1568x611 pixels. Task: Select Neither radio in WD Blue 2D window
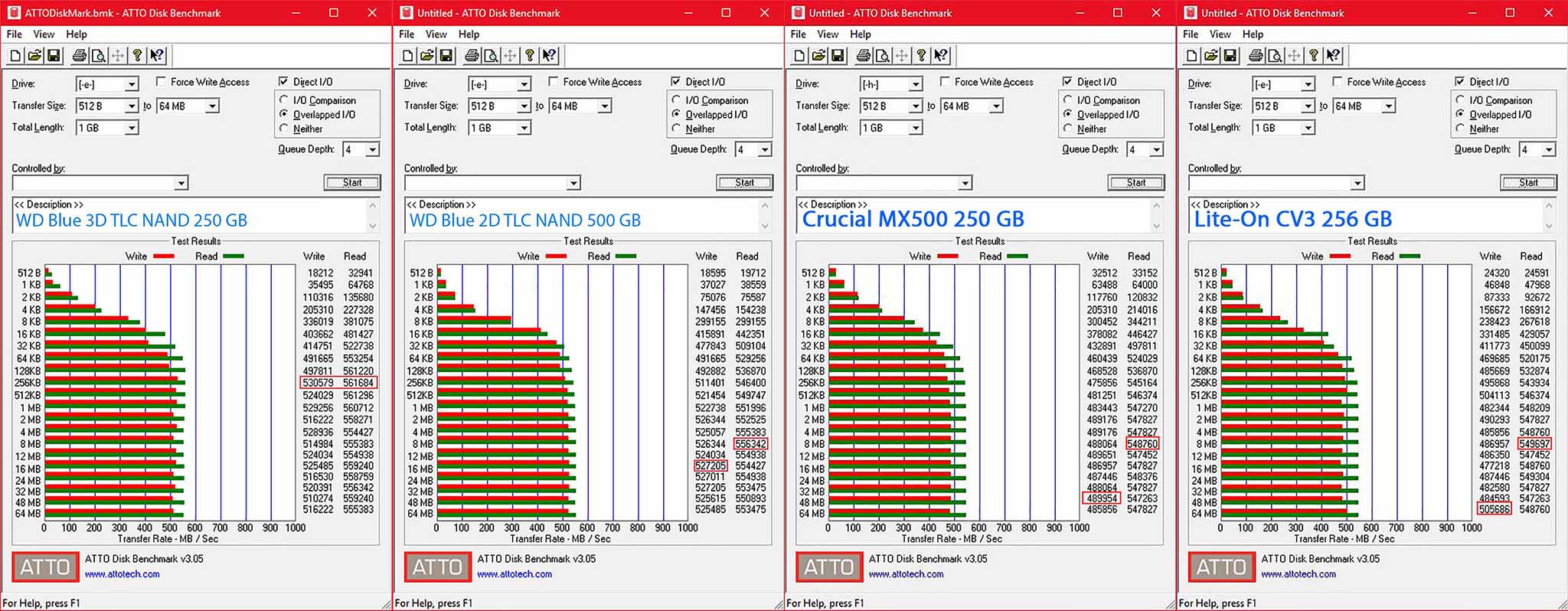click(x=676, y=129)
